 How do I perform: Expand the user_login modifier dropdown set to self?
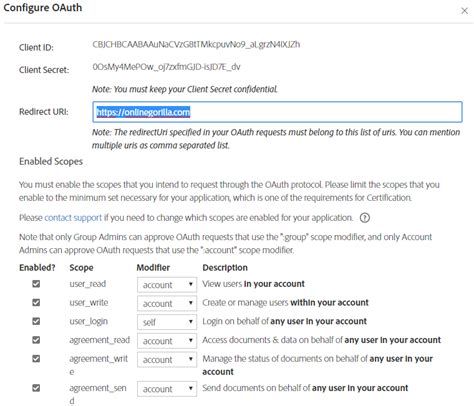tap(167, 322)
